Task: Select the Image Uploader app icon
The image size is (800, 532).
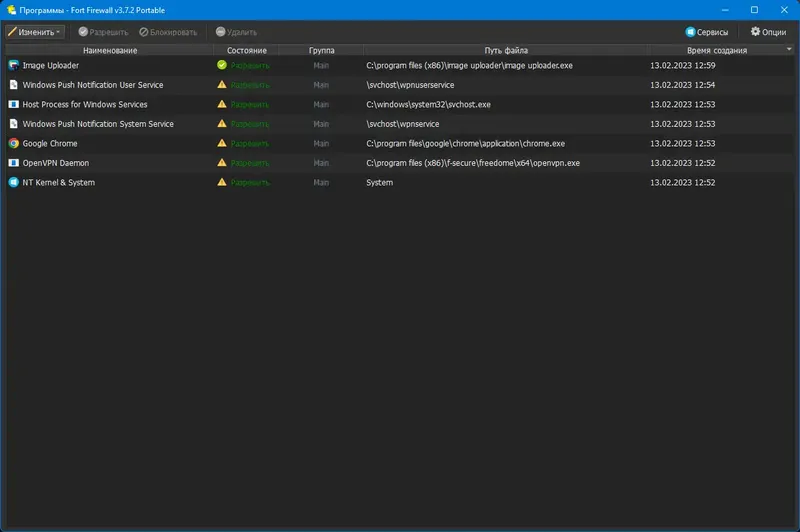Action: pyautogui.click(x=14, y=65)
